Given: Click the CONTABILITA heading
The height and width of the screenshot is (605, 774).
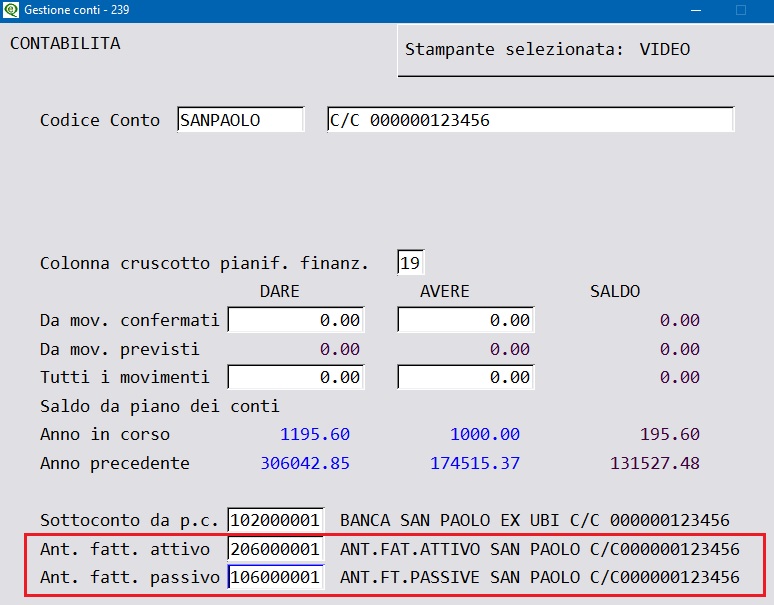Looking at the screenshot, I should 65,43.
